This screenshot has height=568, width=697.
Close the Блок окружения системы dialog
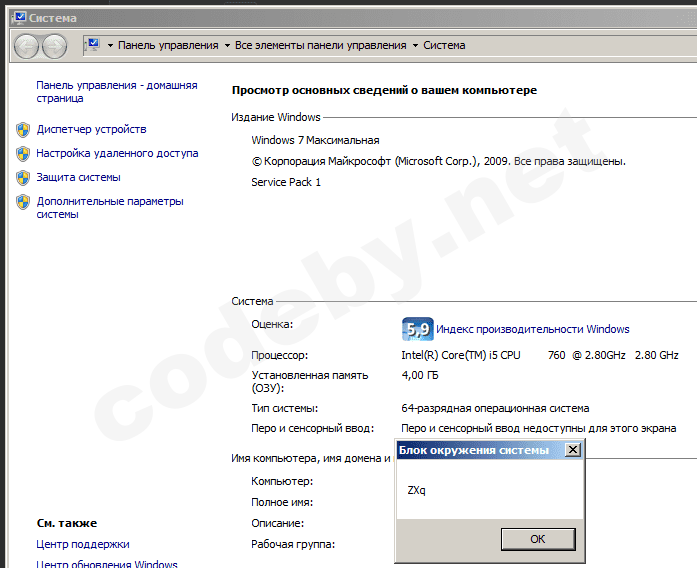pyautogui.click(x=573, y=450)
